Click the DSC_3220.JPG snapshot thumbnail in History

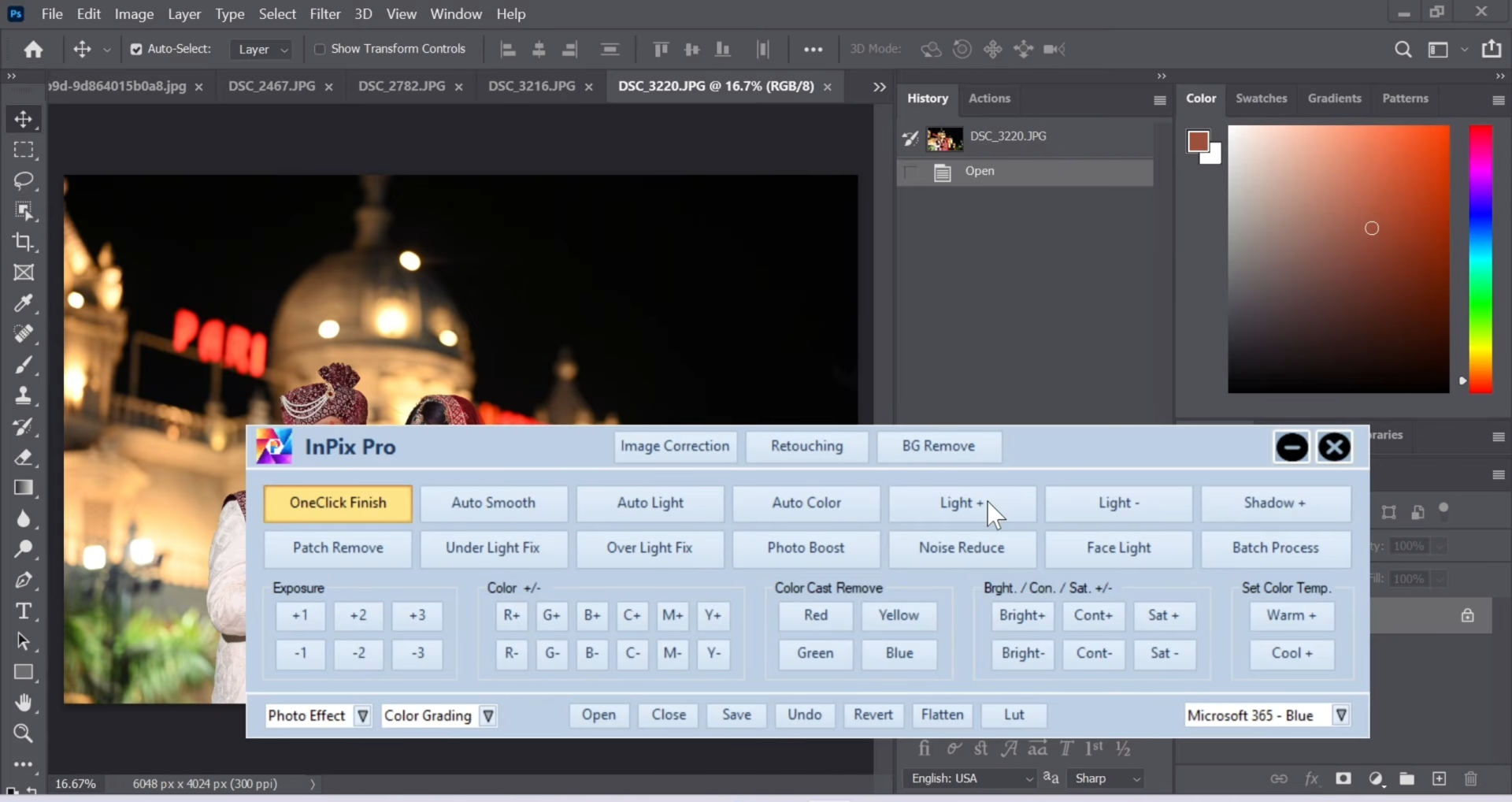(x=944, y=139)
